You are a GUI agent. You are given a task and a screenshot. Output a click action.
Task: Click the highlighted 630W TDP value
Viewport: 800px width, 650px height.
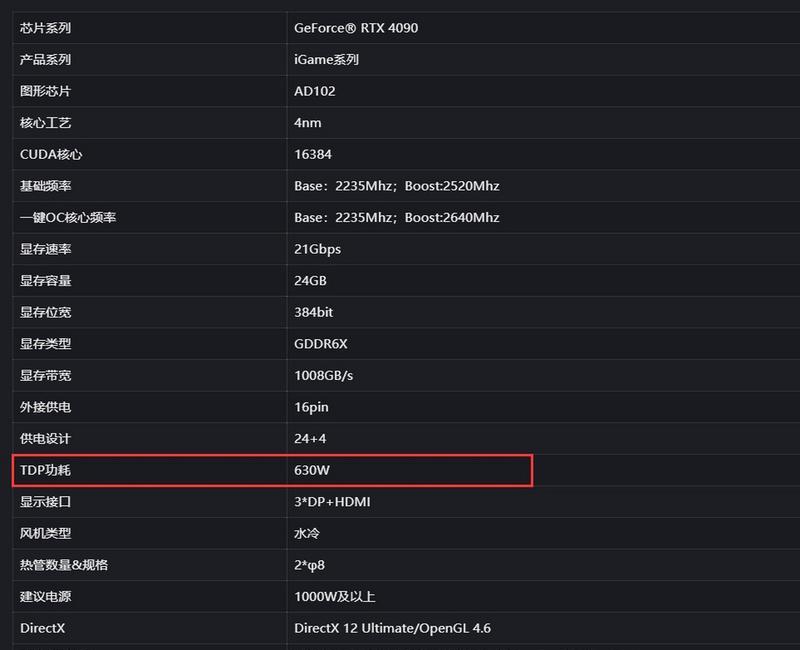(312, 470)
